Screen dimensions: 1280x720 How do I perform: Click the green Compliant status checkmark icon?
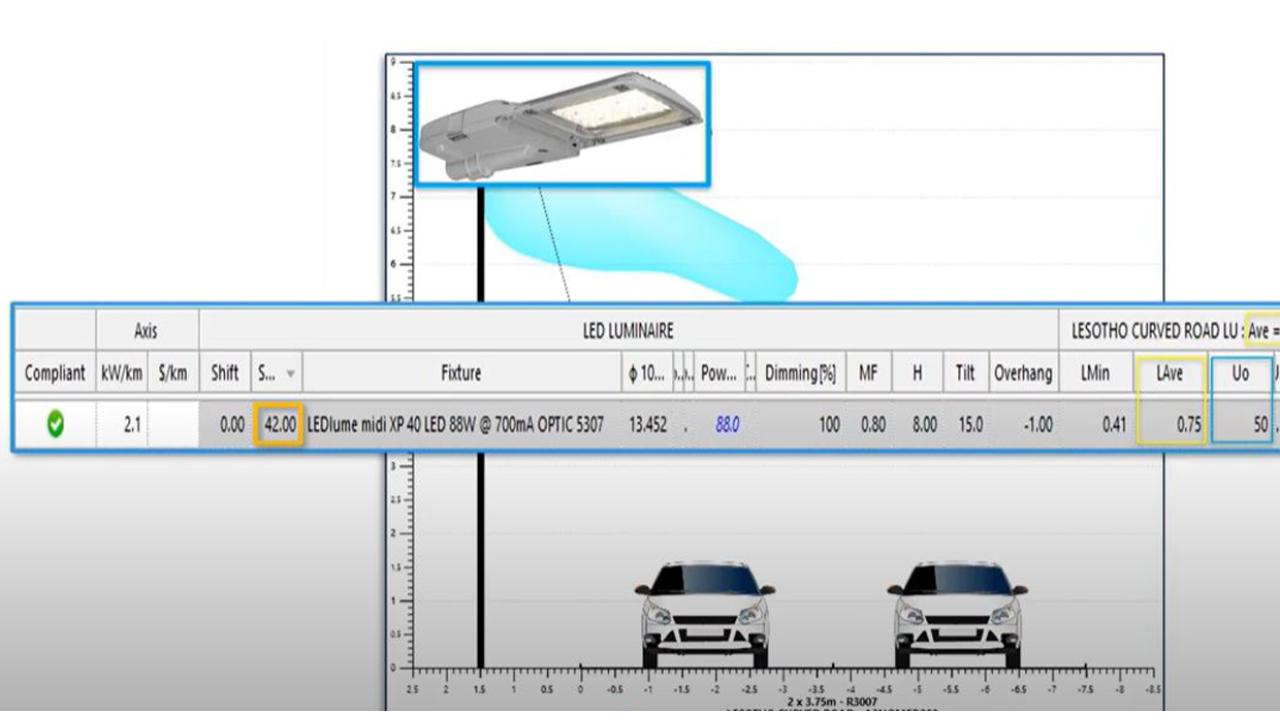(54, 424)
